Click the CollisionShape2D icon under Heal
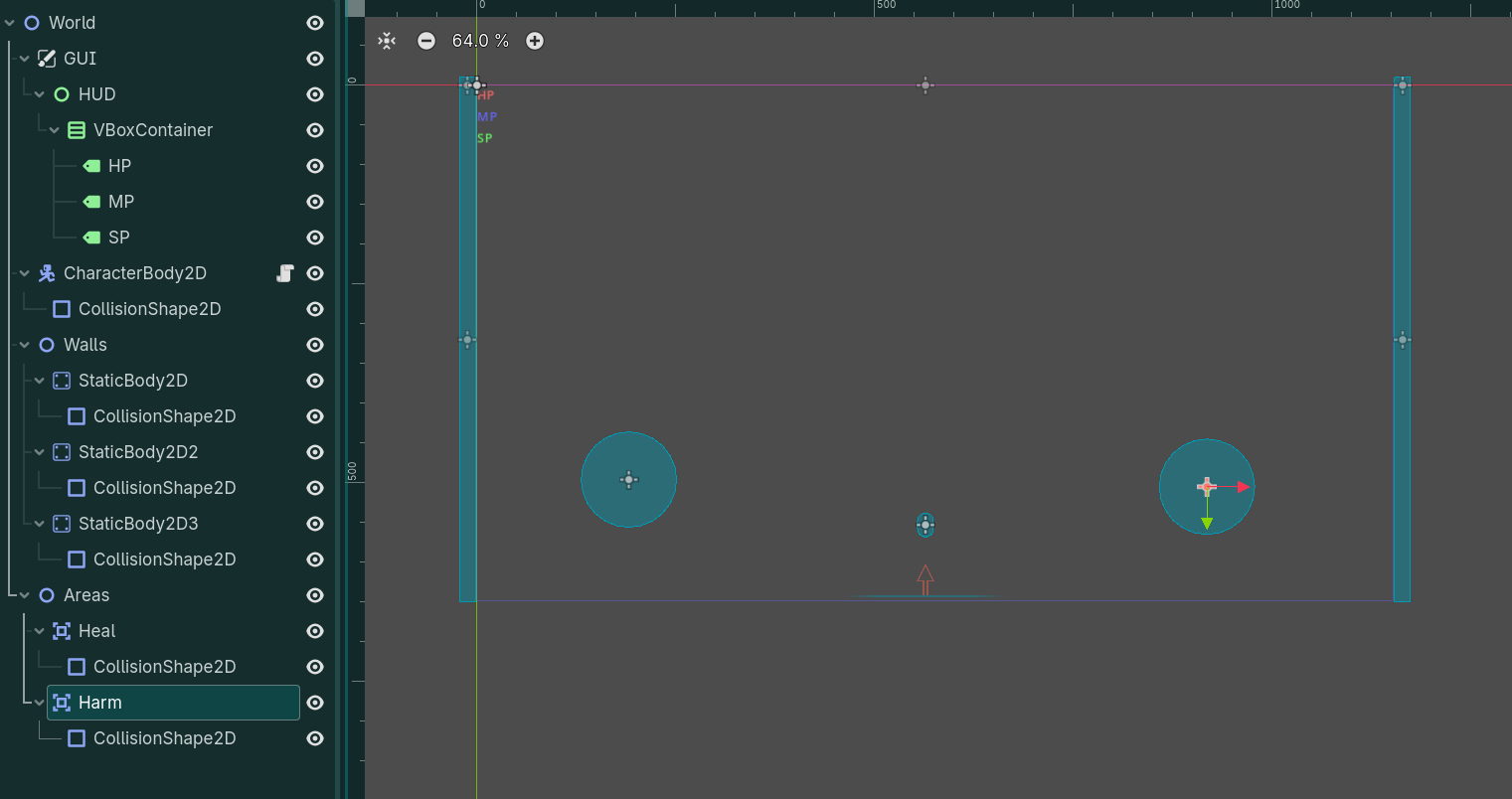 pos(77,667)
